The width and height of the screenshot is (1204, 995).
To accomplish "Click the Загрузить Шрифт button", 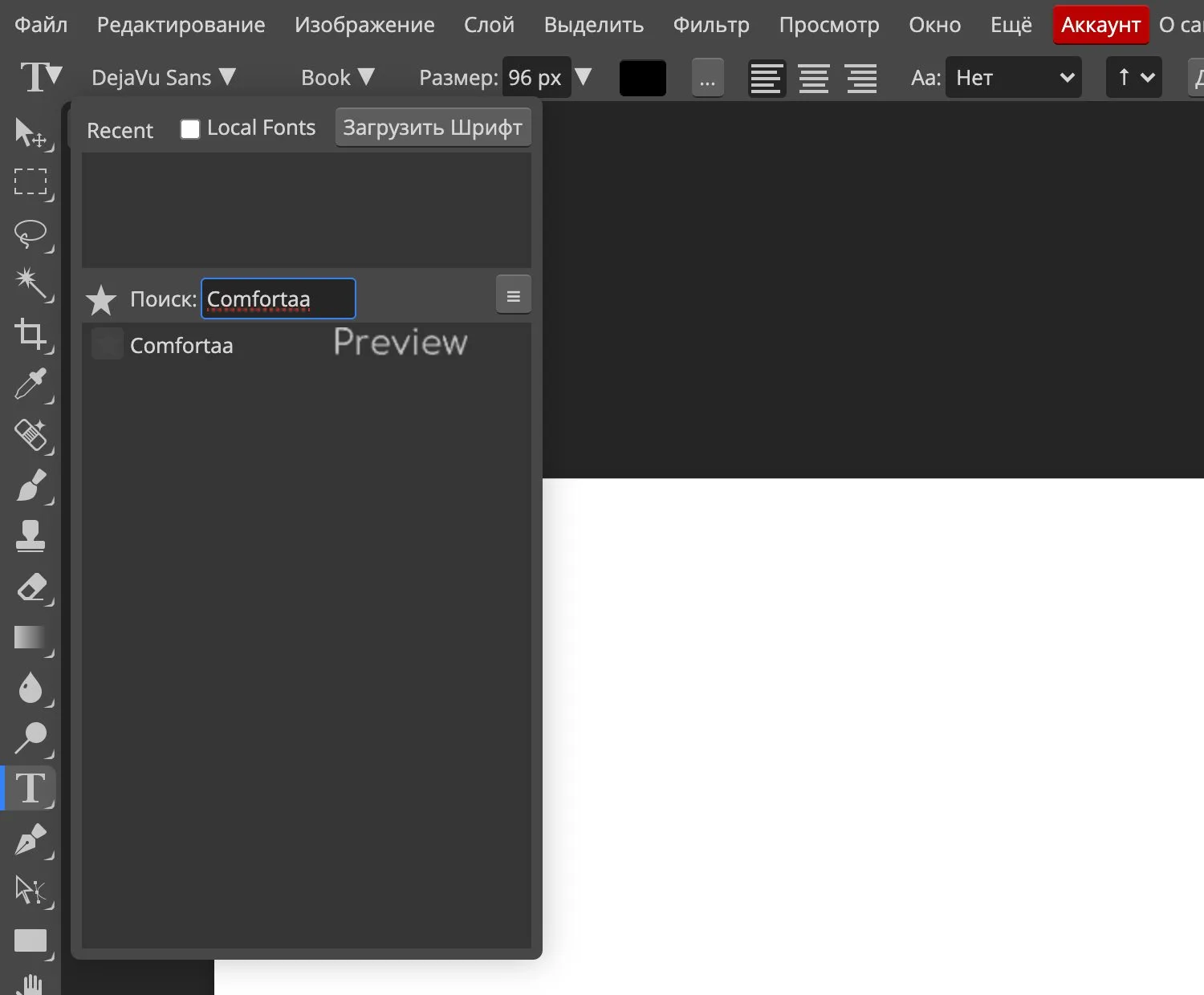I will (x=433, y=128).
